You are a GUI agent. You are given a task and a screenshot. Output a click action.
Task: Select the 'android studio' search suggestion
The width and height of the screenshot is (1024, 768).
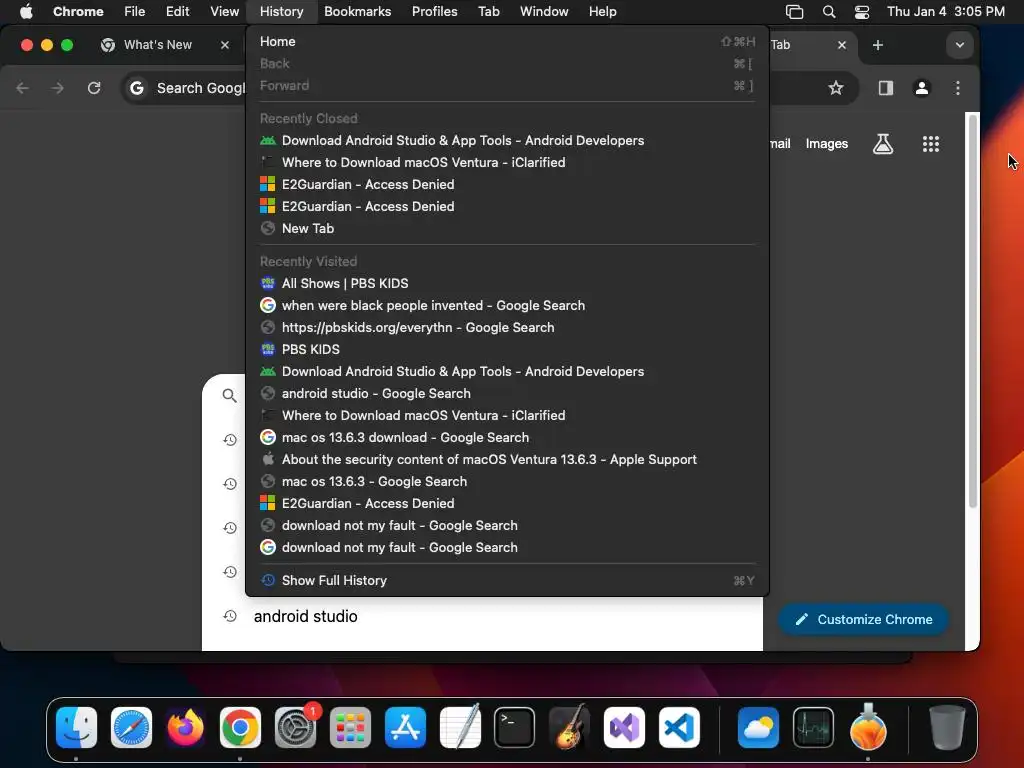click(482, 616)
